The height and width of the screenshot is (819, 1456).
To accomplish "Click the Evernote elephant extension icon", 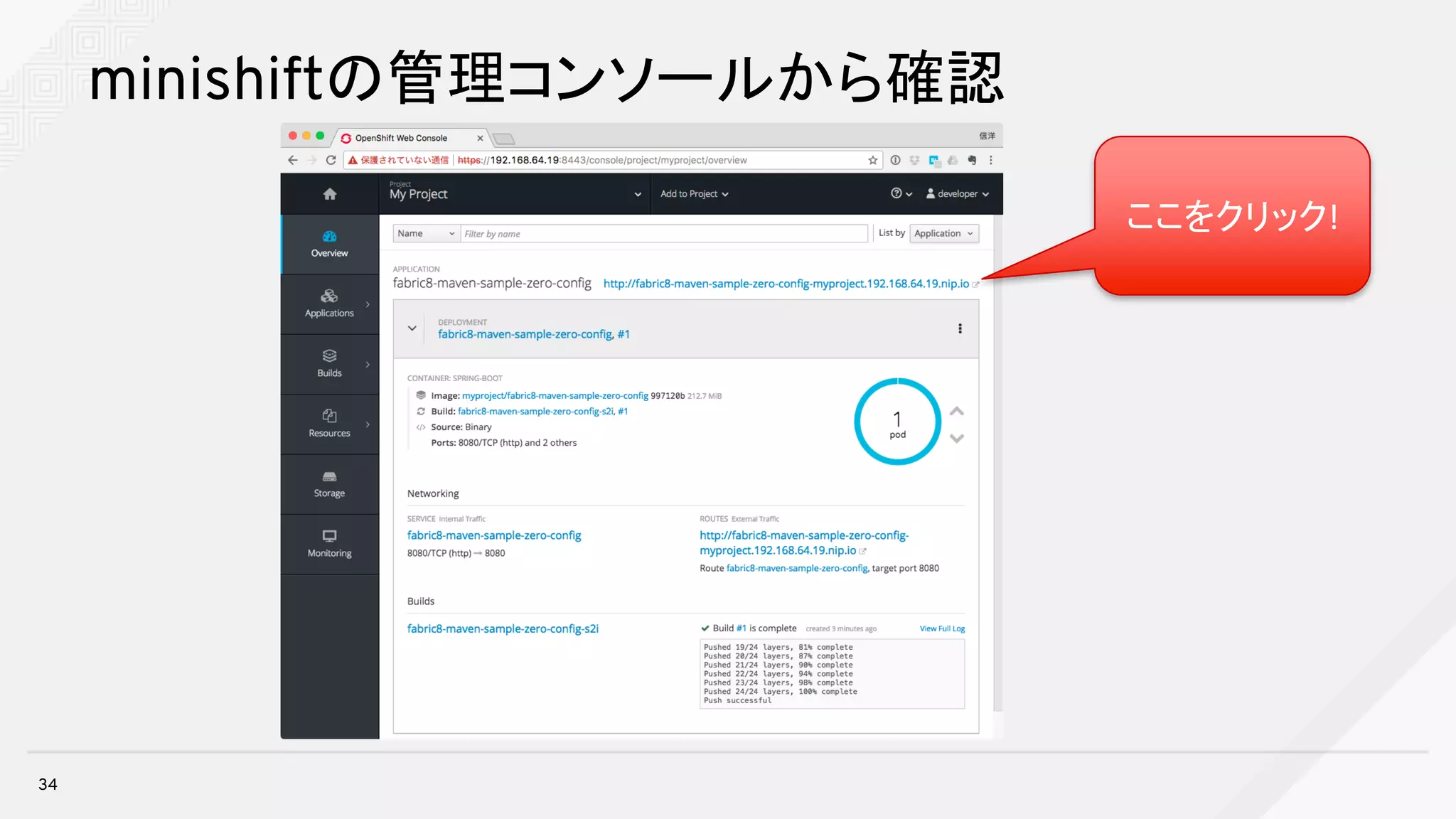I will [x=972, y=160].
